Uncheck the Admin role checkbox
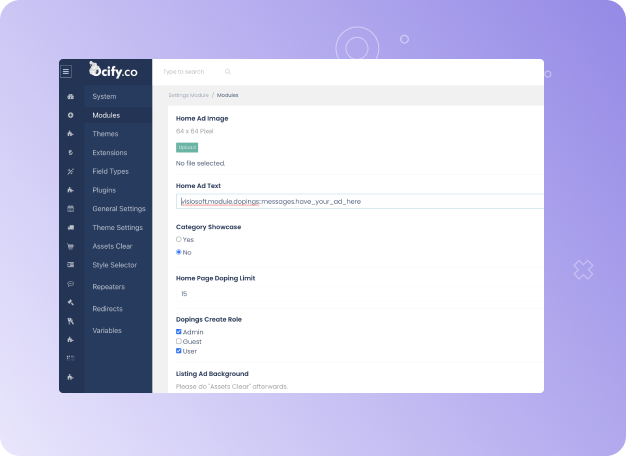 tap(179, 331)
